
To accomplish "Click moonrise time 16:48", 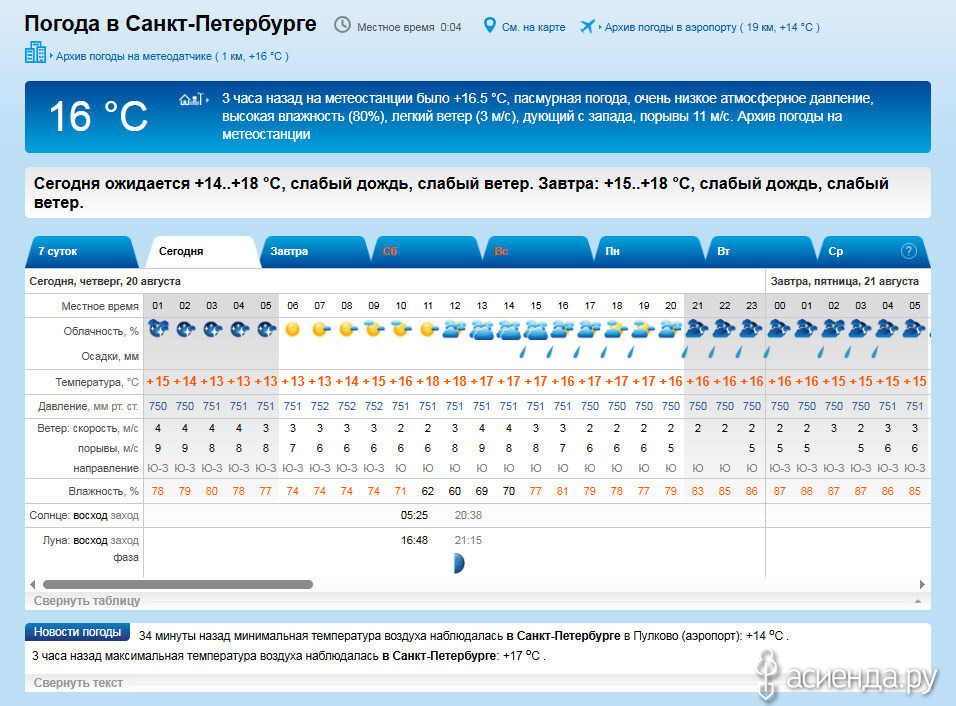I will pos(414,540).
